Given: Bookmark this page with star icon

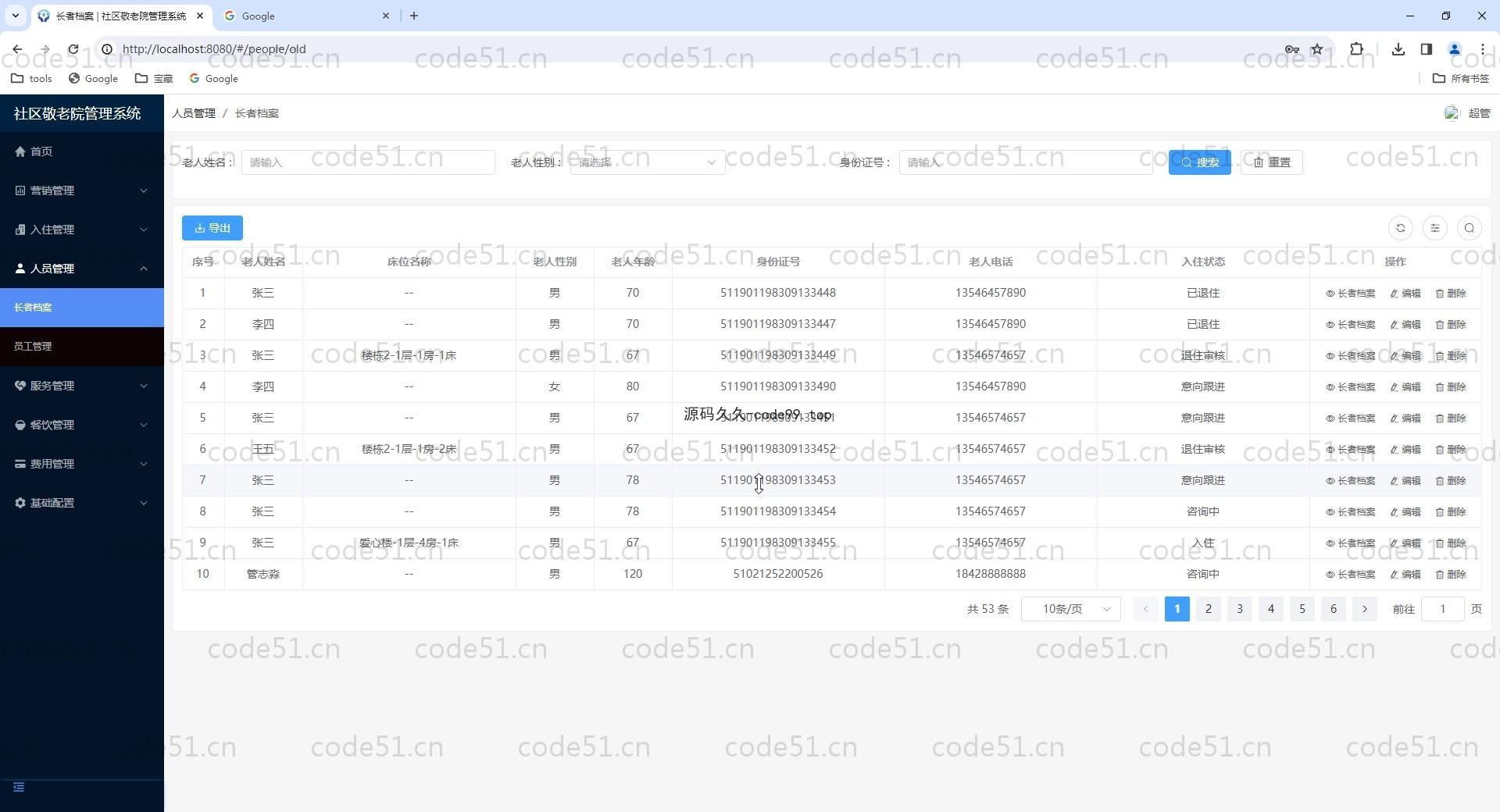Looking at the screenshot, I should pos(1317,49).
